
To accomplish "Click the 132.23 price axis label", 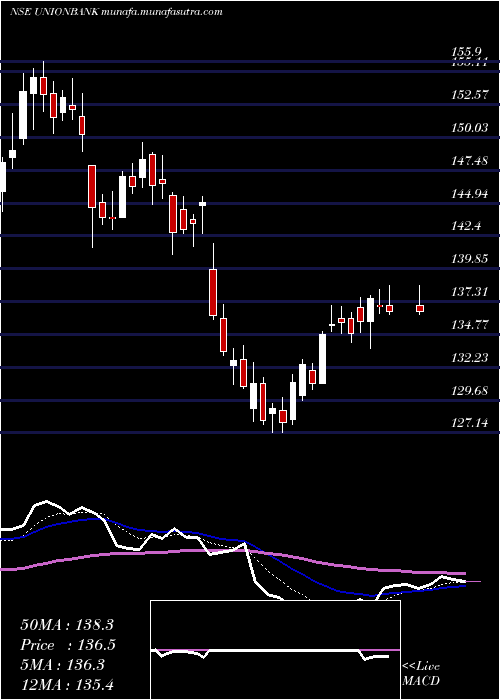I will point(469,358).
